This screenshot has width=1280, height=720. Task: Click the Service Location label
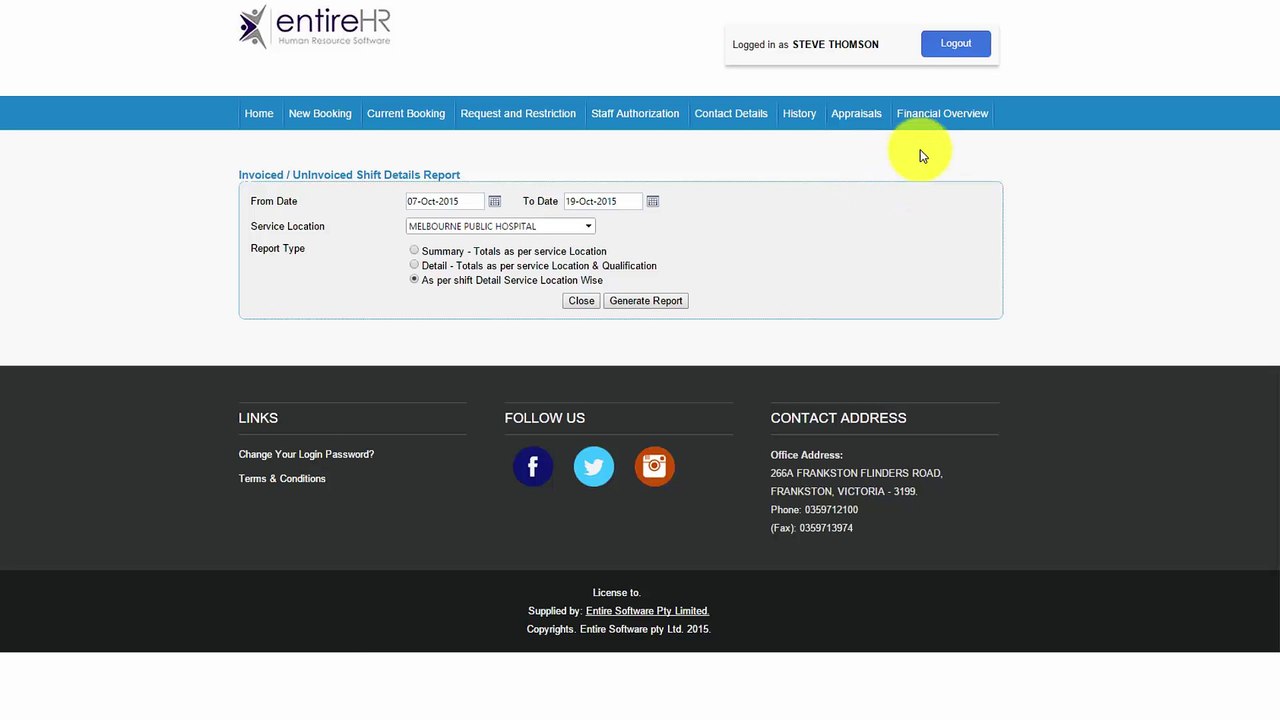coord(288,226)
